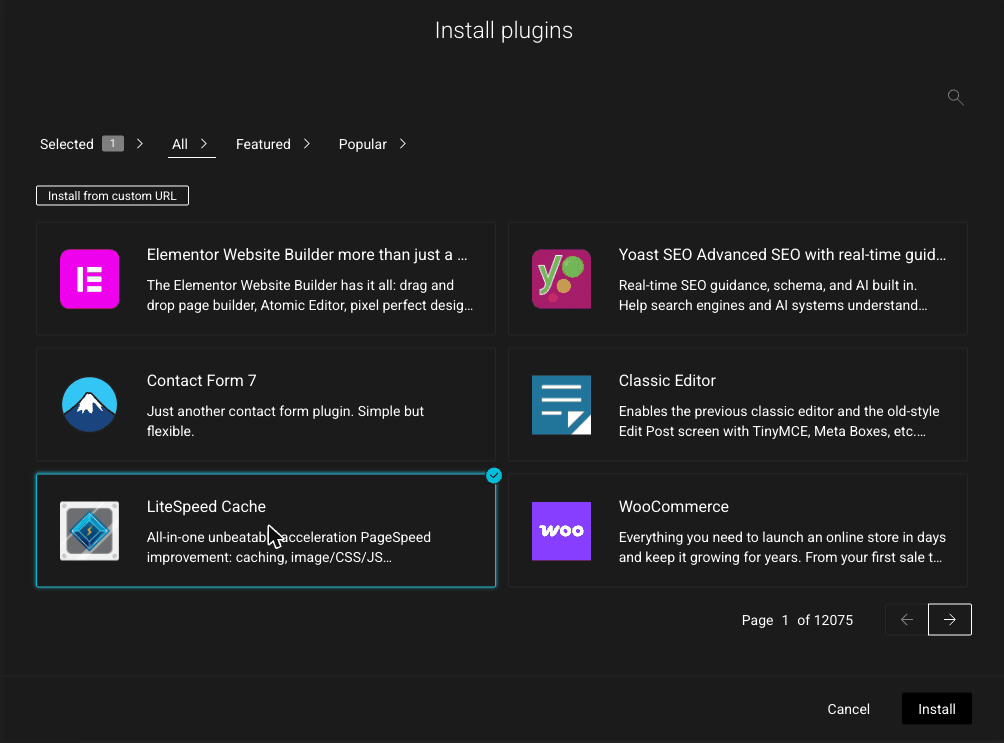Click Classic Editor 'Enables the previous' description

[x=779, y=421]
